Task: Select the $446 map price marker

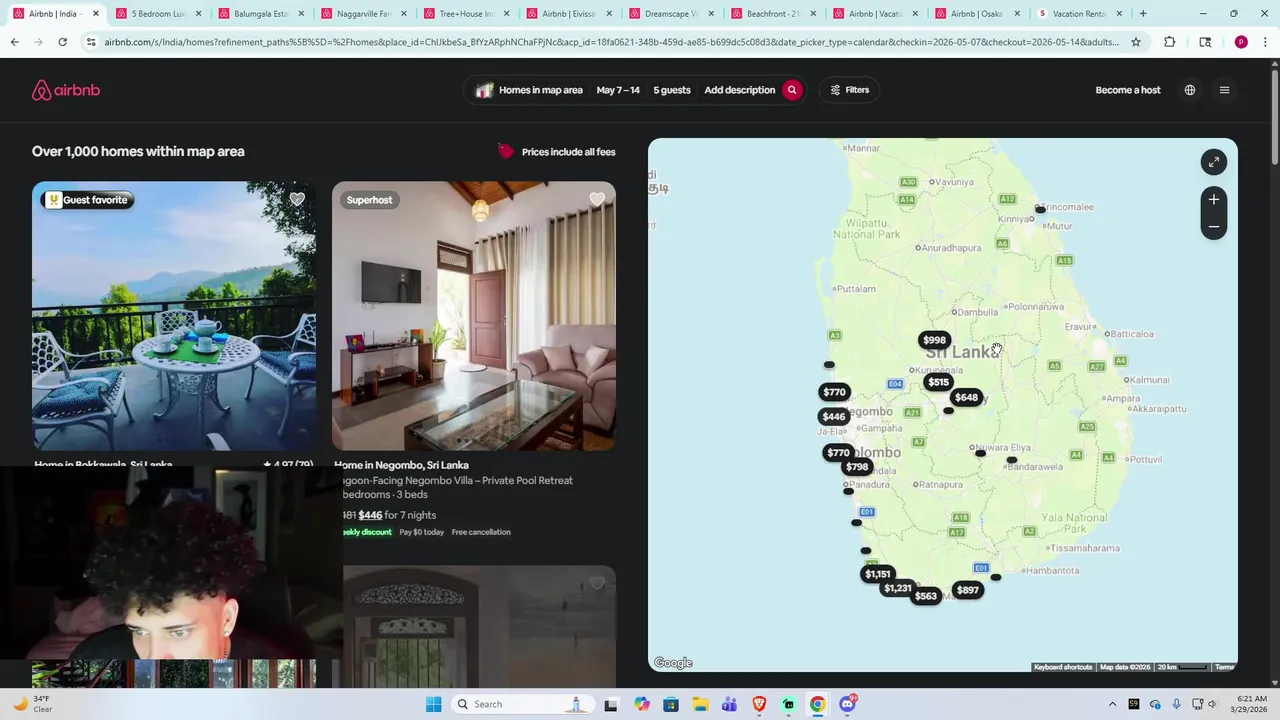Action: pos(834,416)
